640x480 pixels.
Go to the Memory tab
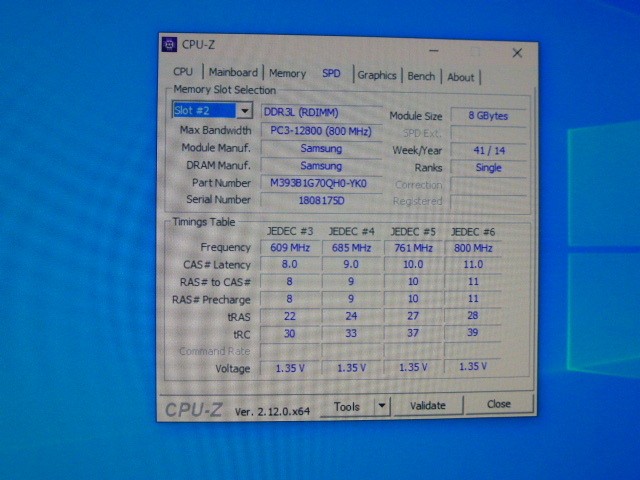point(287,73)
